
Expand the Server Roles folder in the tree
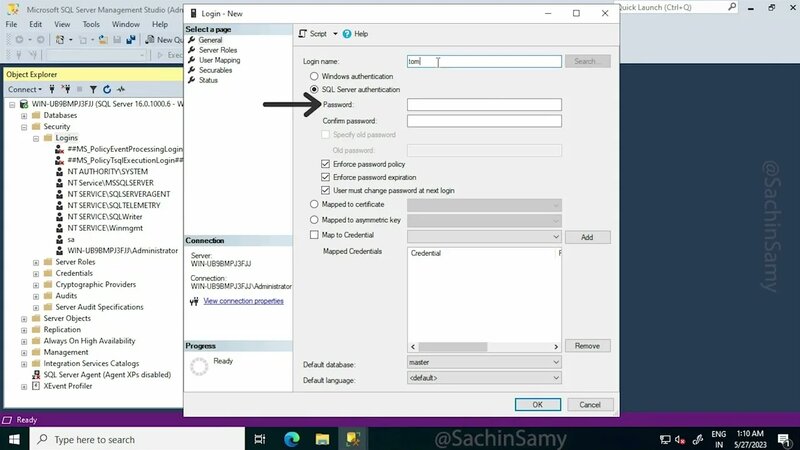pos(36,262)
